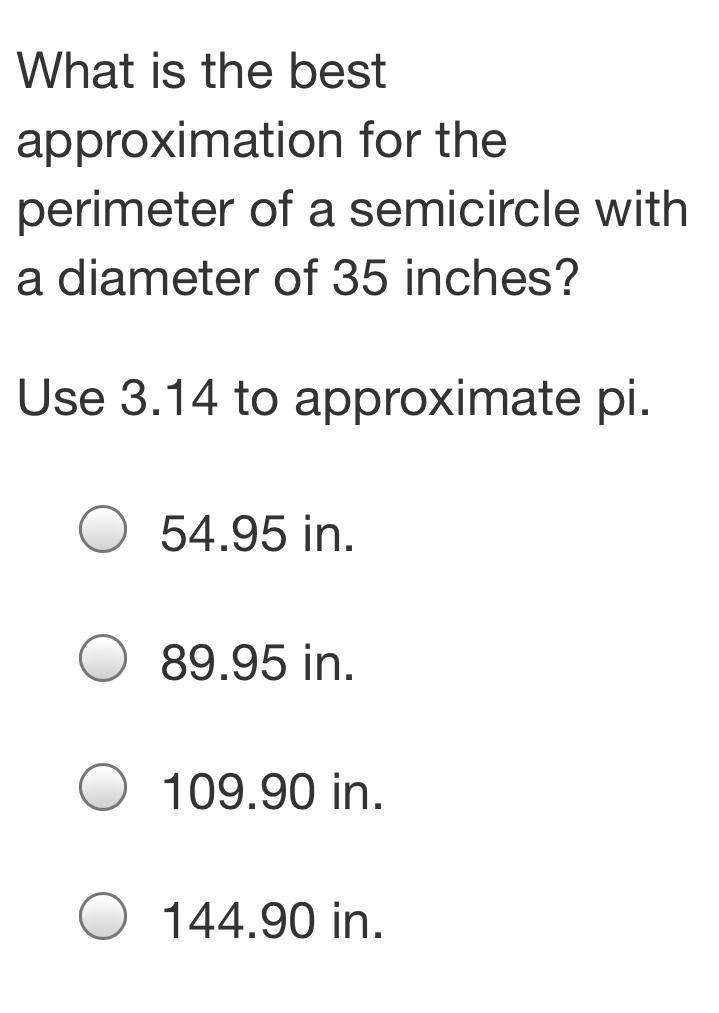
Task: Click the word 'diameter' in the question
Action: [x=158, y=278]
